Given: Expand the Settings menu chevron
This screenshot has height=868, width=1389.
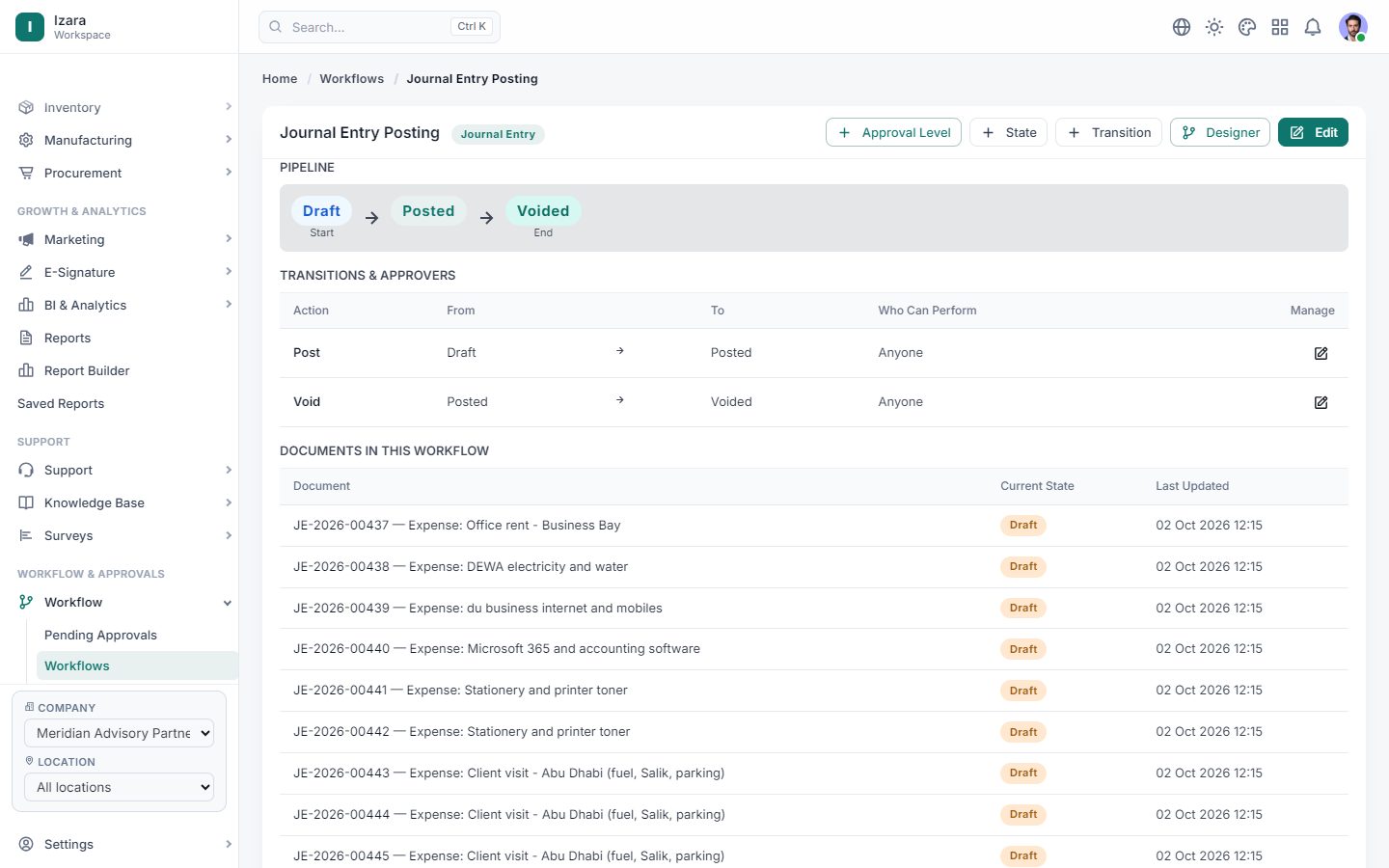Looking at the screenshot, I should (229, 844).
